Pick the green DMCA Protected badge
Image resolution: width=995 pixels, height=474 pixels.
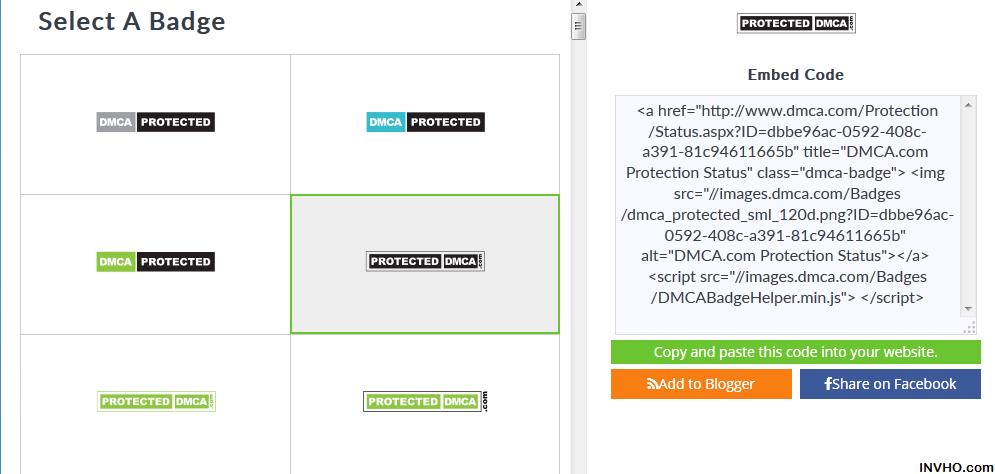click(156, 262)
